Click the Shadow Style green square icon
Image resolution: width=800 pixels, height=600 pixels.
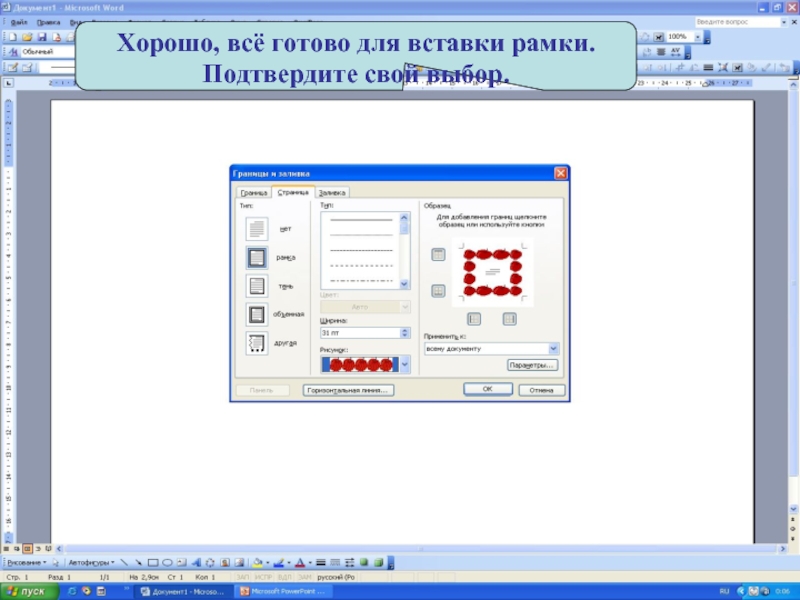pos(364,563)
